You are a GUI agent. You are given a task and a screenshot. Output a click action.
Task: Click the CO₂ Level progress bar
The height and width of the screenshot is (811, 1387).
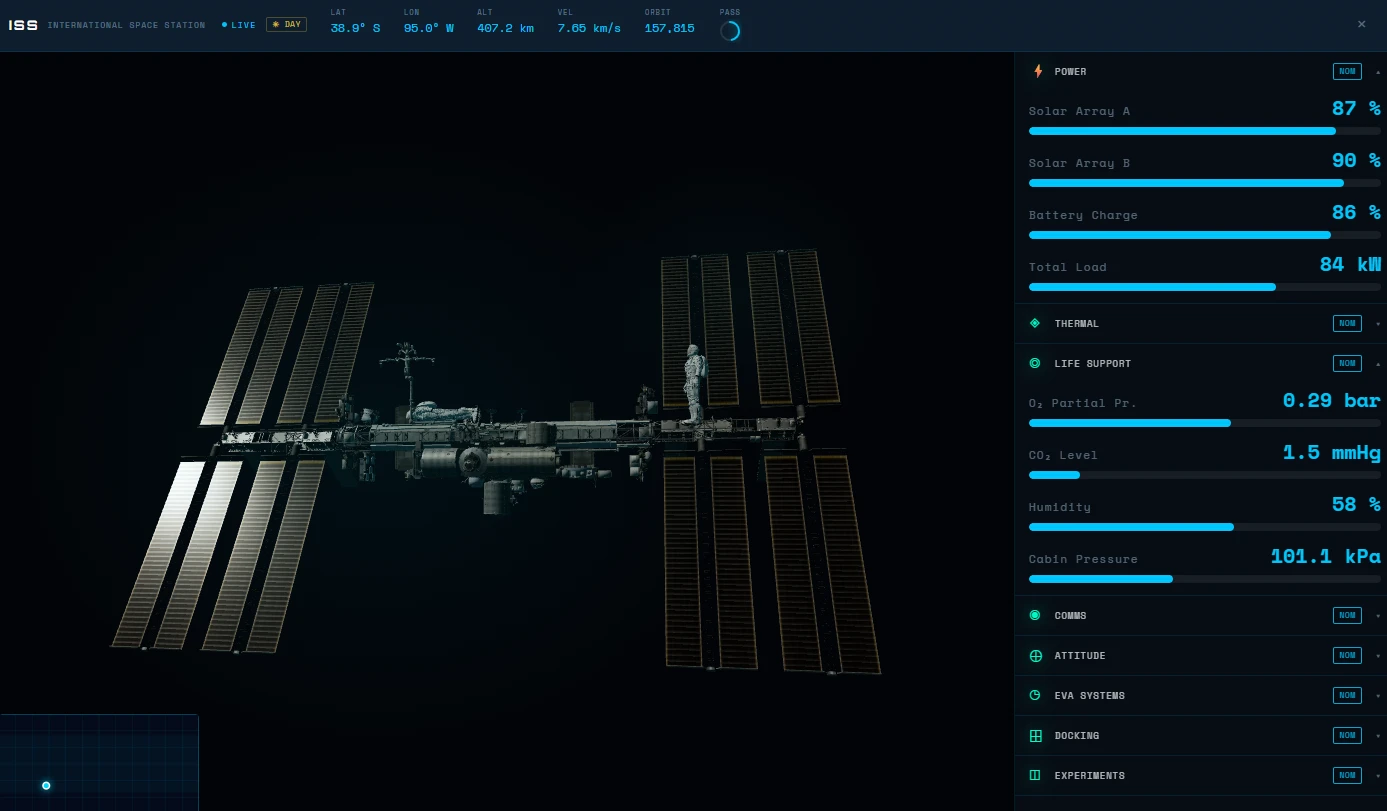tap(1204, 475)
